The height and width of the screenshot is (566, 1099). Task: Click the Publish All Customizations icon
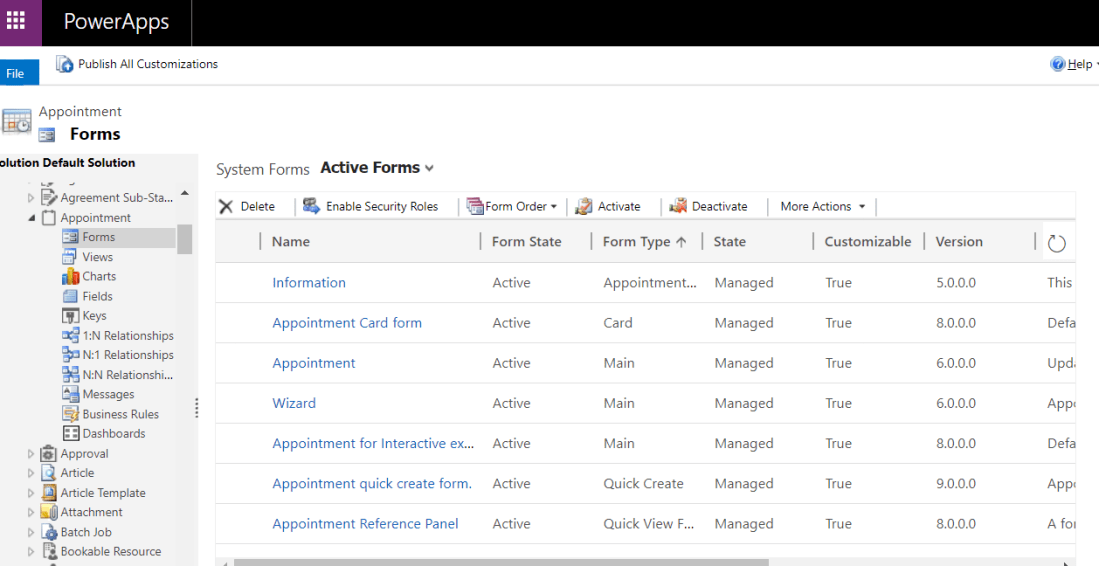65,64
